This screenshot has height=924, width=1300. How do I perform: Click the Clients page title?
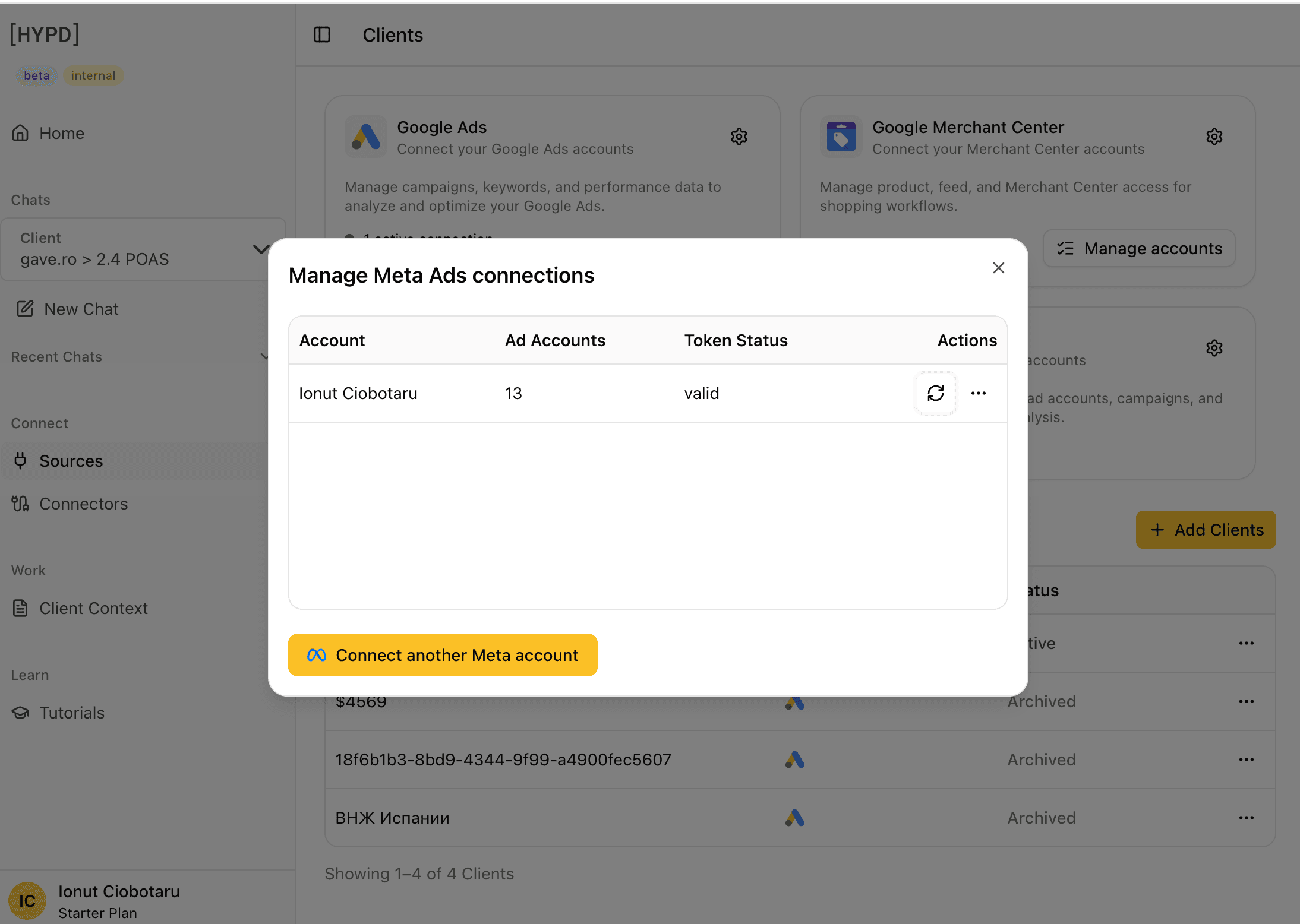pos(393,35)
